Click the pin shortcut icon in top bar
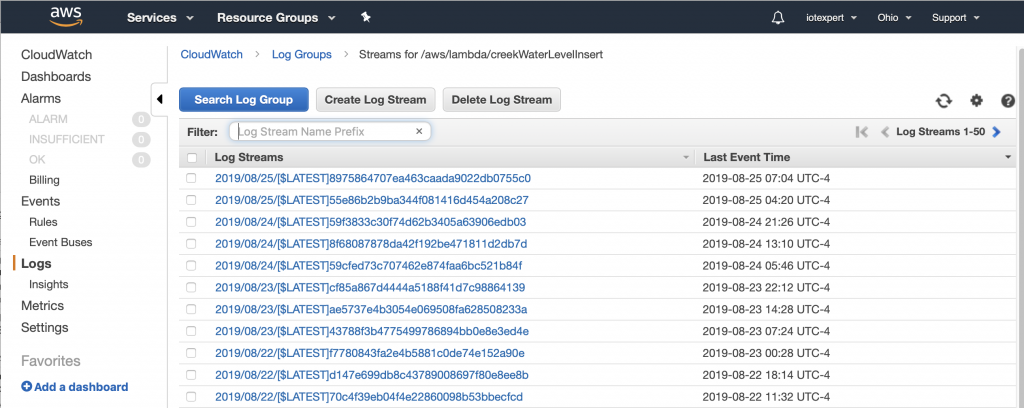The height and width of the screenshot is (408, 1024). [366, 18]
